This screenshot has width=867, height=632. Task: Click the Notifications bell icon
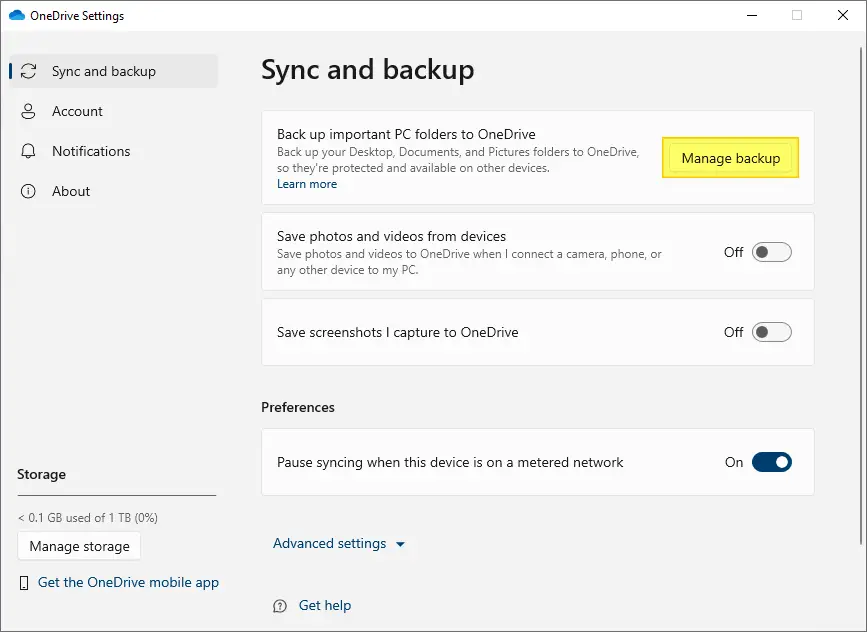(28, 151)
